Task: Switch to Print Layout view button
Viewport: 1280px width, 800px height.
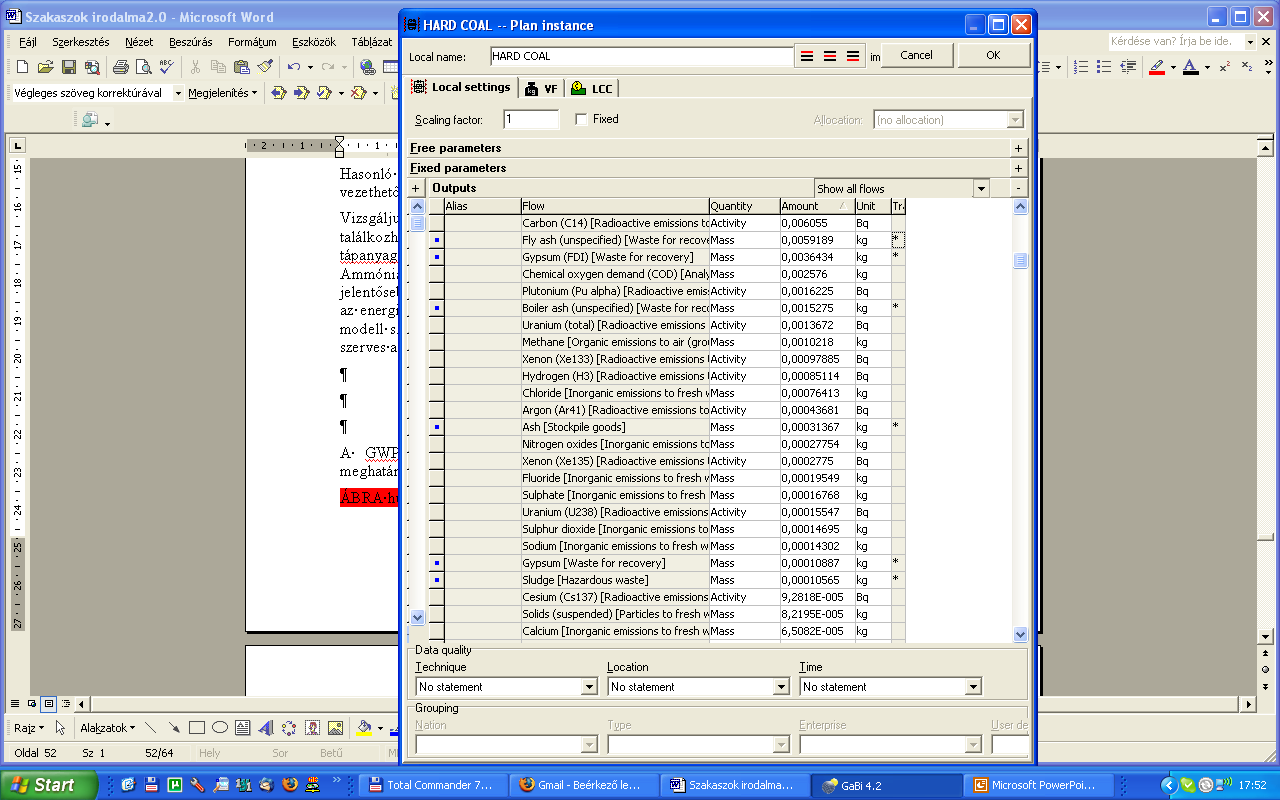Action: pyautogui.click(x=48, y=704)
